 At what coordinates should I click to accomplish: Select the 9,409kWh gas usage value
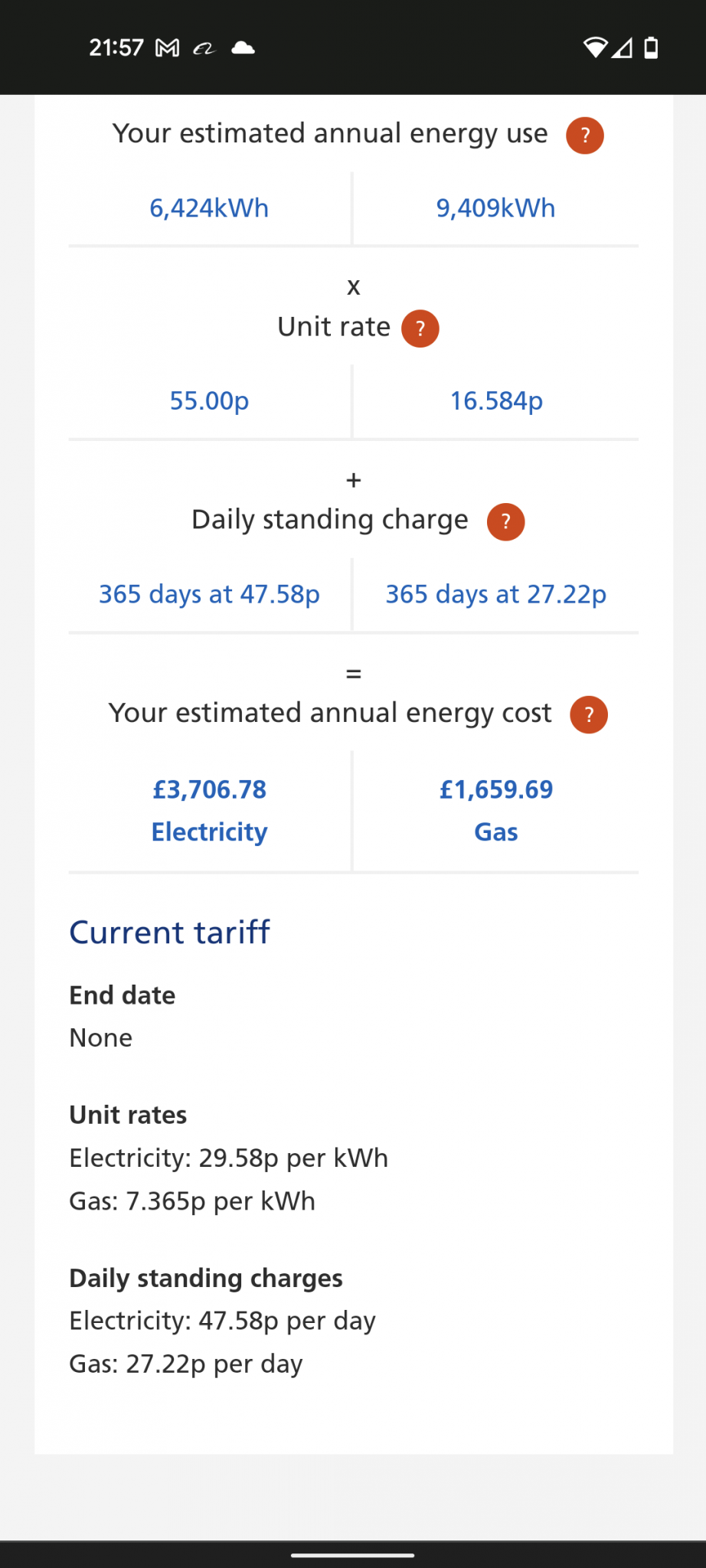tap(495, 208)
